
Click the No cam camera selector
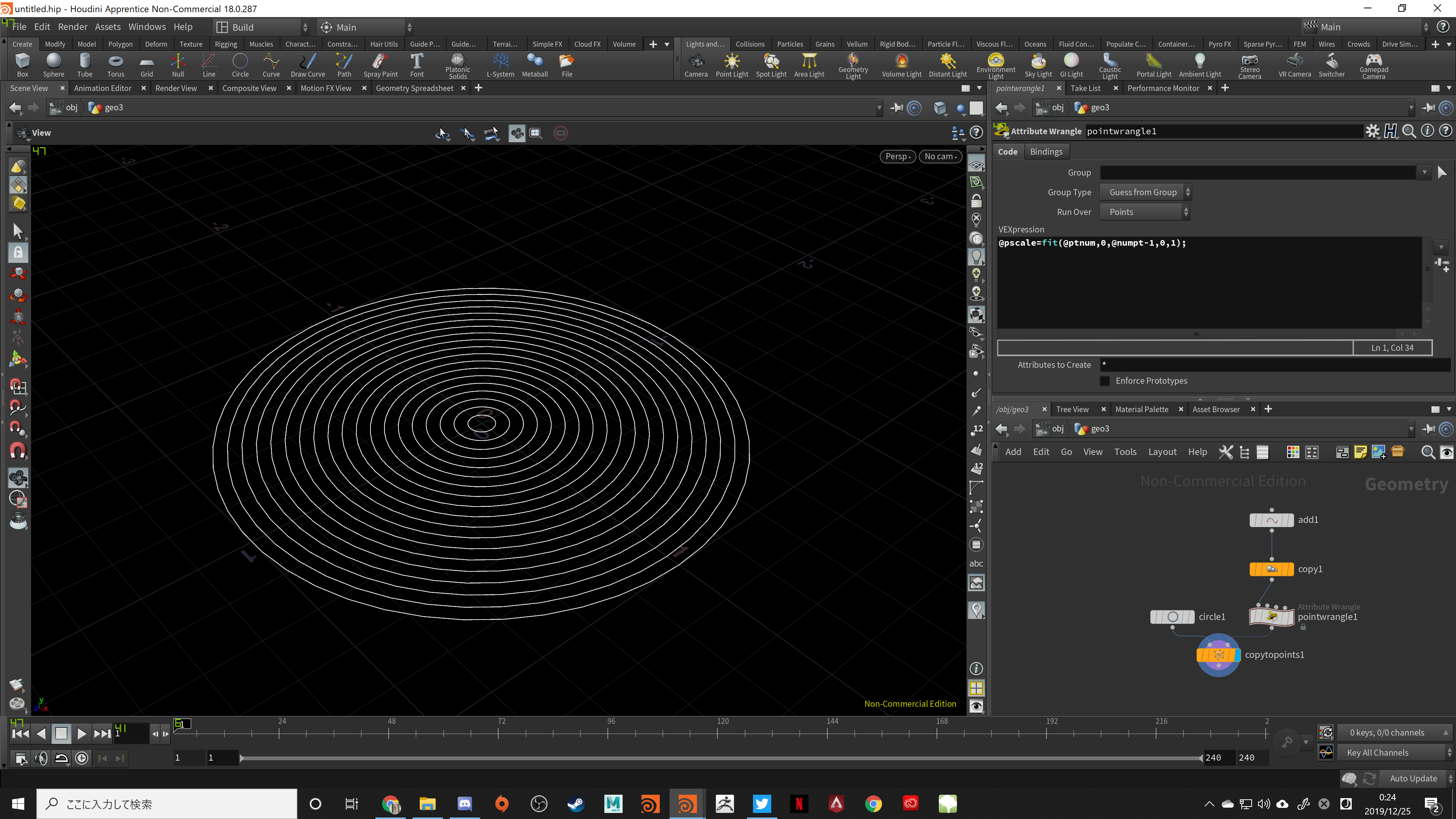[940, 157]
